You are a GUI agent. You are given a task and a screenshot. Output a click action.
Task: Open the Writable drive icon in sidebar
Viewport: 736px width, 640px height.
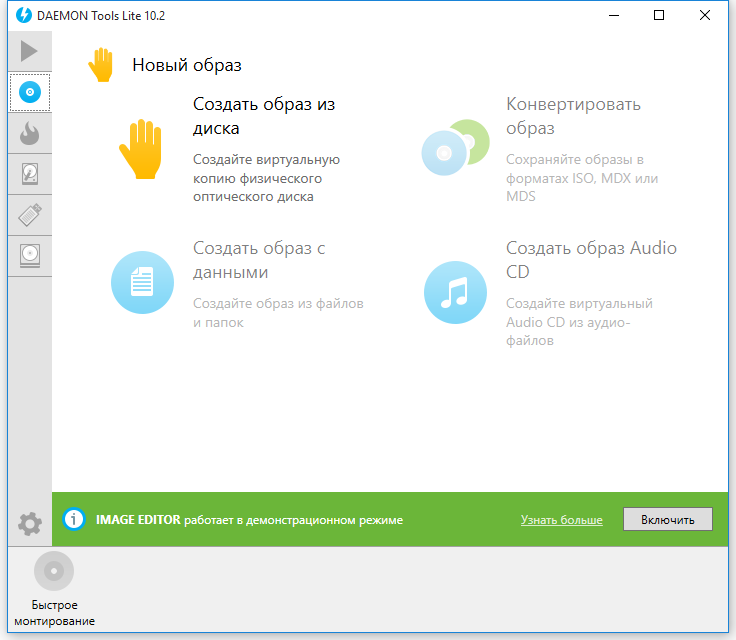point(30,255)
